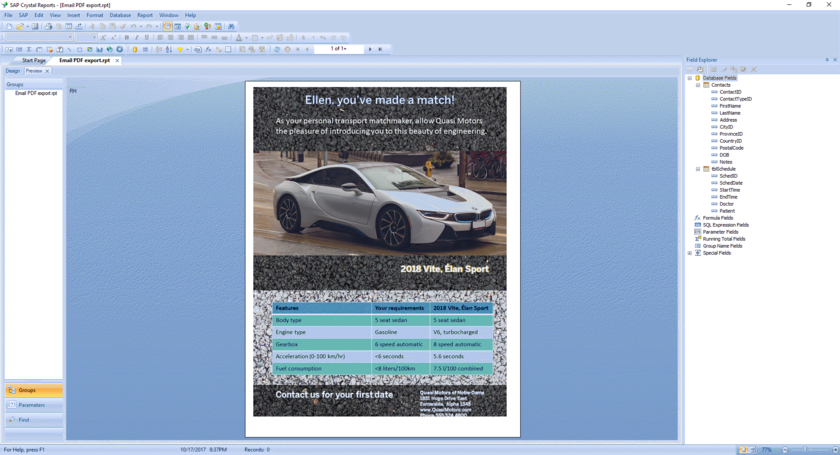Click the zoom slider handle
The height and width of the screenshot is (455, 840).
pos(804,450)
